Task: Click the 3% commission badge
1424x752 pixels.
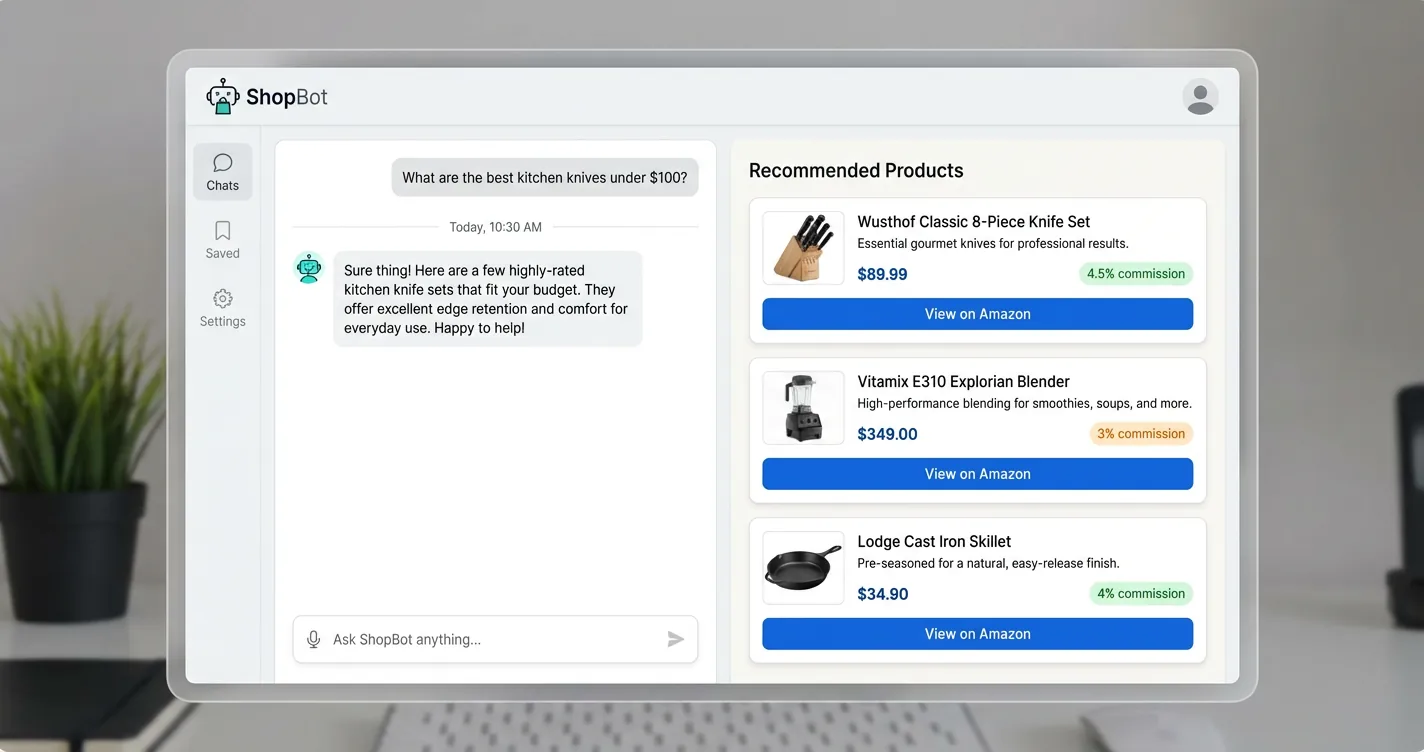Action: (1140, 433)
